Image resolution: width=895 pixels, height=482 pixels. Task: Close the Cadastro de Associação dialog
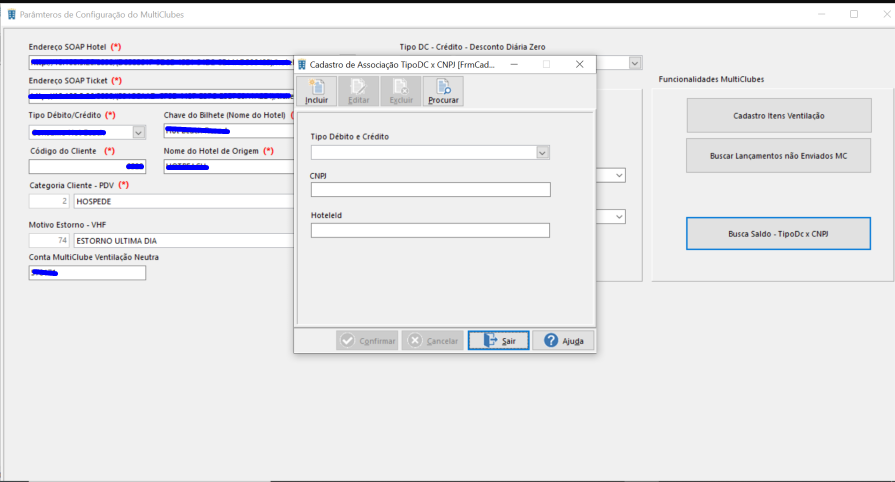579,65
